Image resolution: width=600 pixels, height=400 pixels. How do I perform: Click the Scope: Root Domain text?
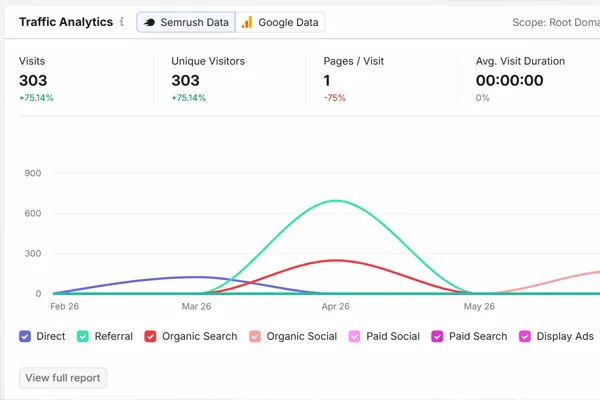click(x=556, y=22)
